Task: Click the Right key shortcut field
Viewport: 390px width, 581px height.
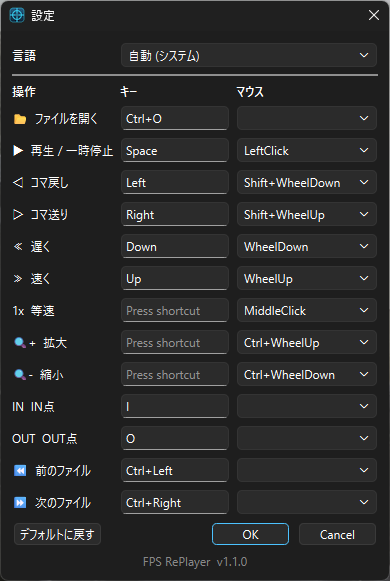Action: 175,214
